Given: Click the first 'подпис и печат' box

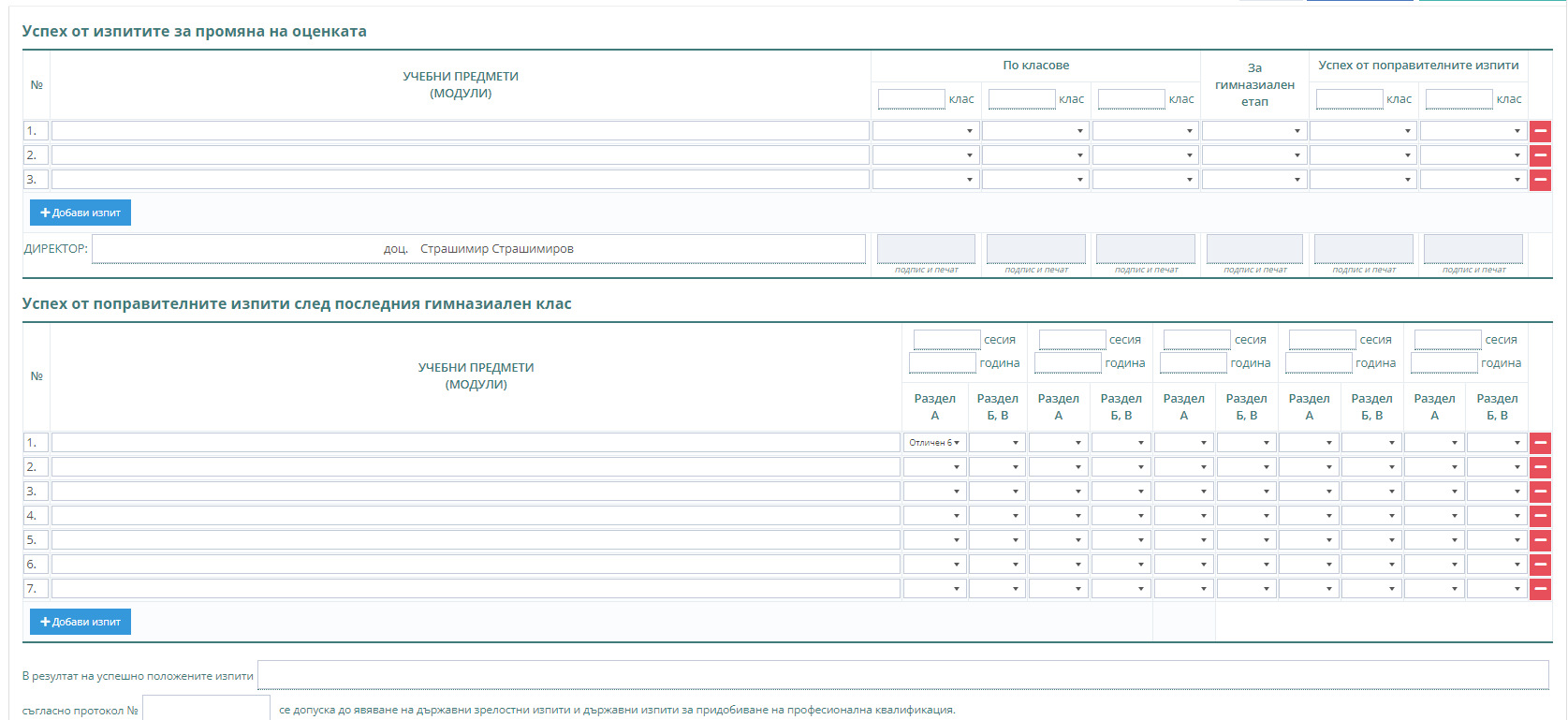Looking at the screenshot, I should click(926, 249).
